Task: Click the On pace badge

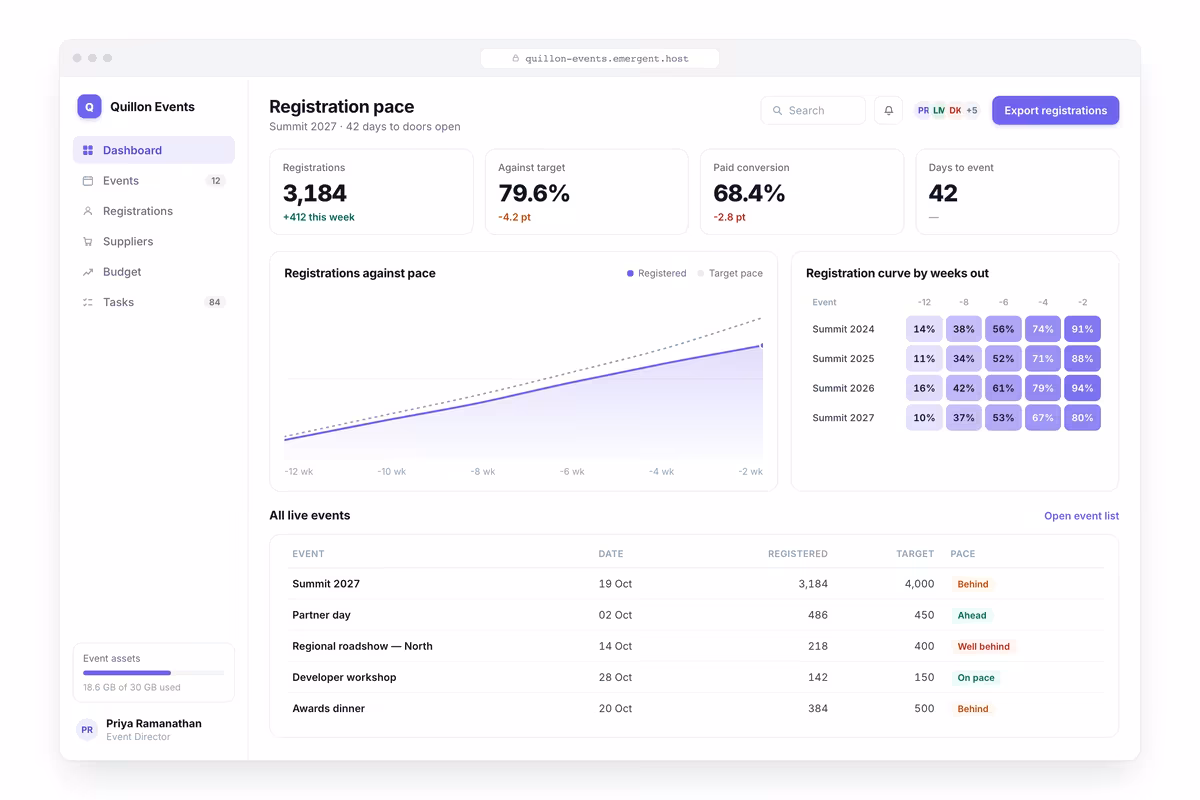Action: point(976,678)
